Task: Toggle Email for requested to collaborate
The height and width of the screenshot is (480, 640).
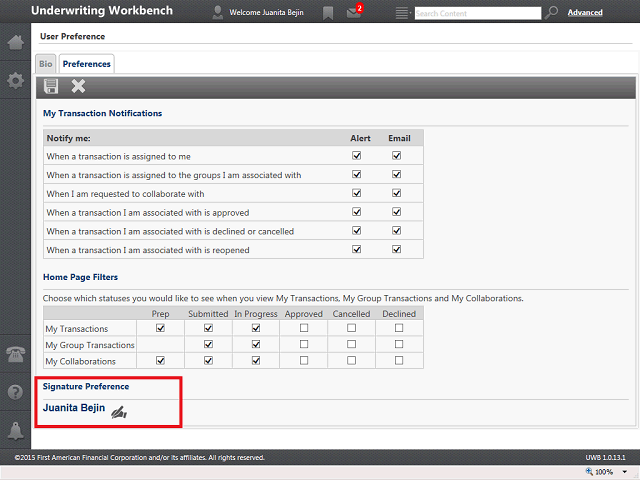Action: [396, 193]
